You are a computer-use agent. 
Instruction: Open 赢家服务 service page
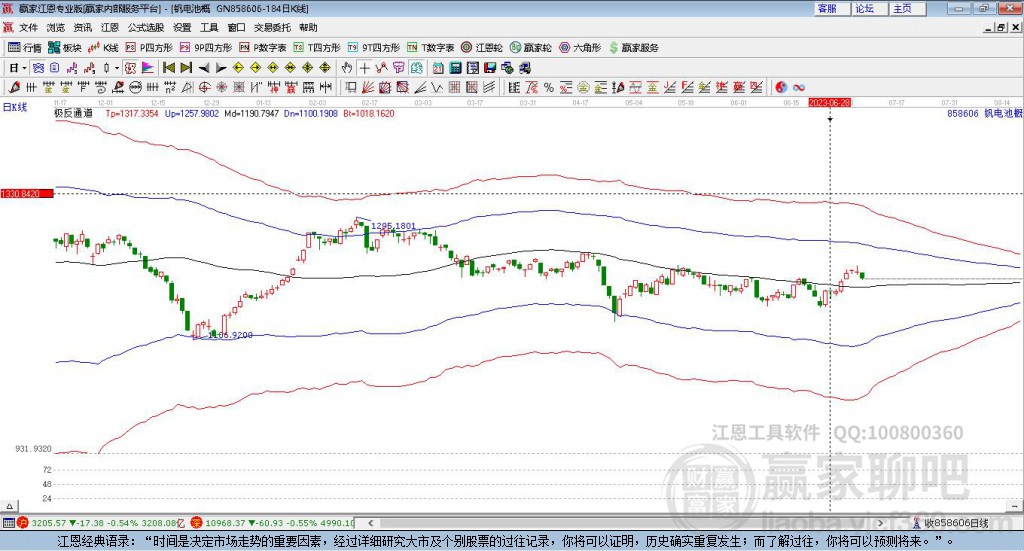click(x=634, y=48)
